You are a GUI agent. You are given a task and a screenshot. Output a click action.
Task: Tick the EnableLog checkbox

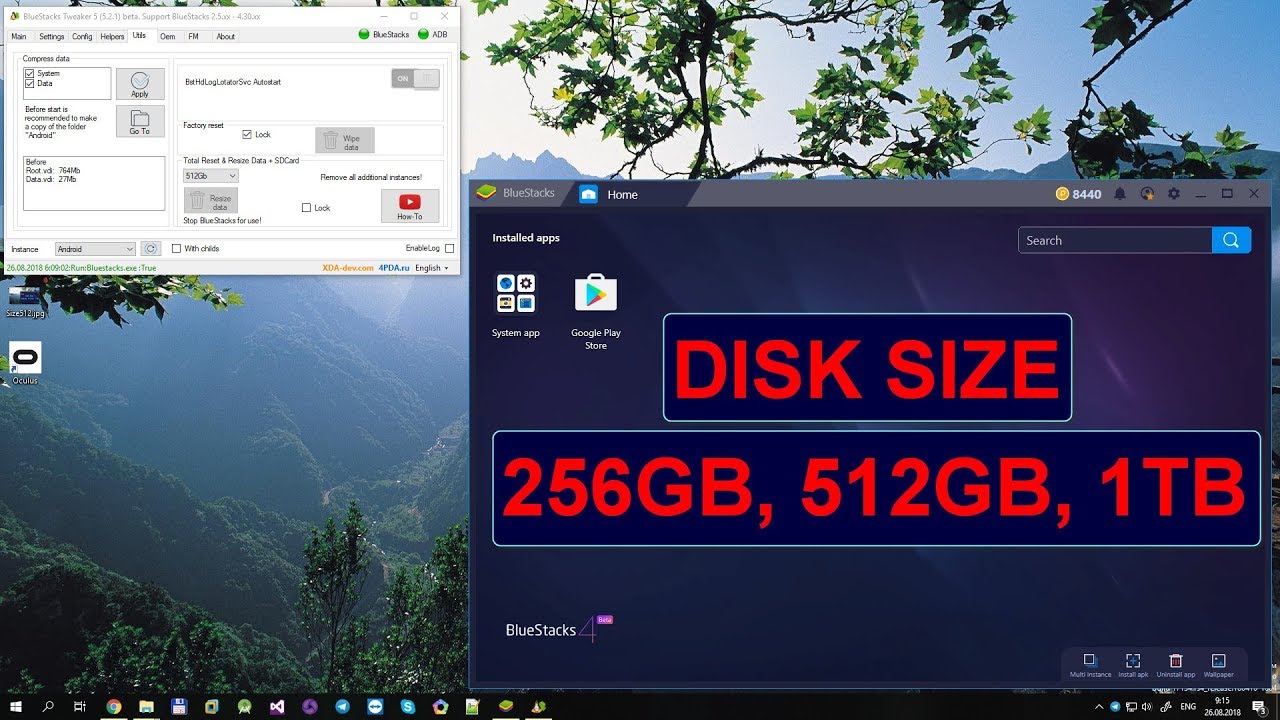(449, 248)
